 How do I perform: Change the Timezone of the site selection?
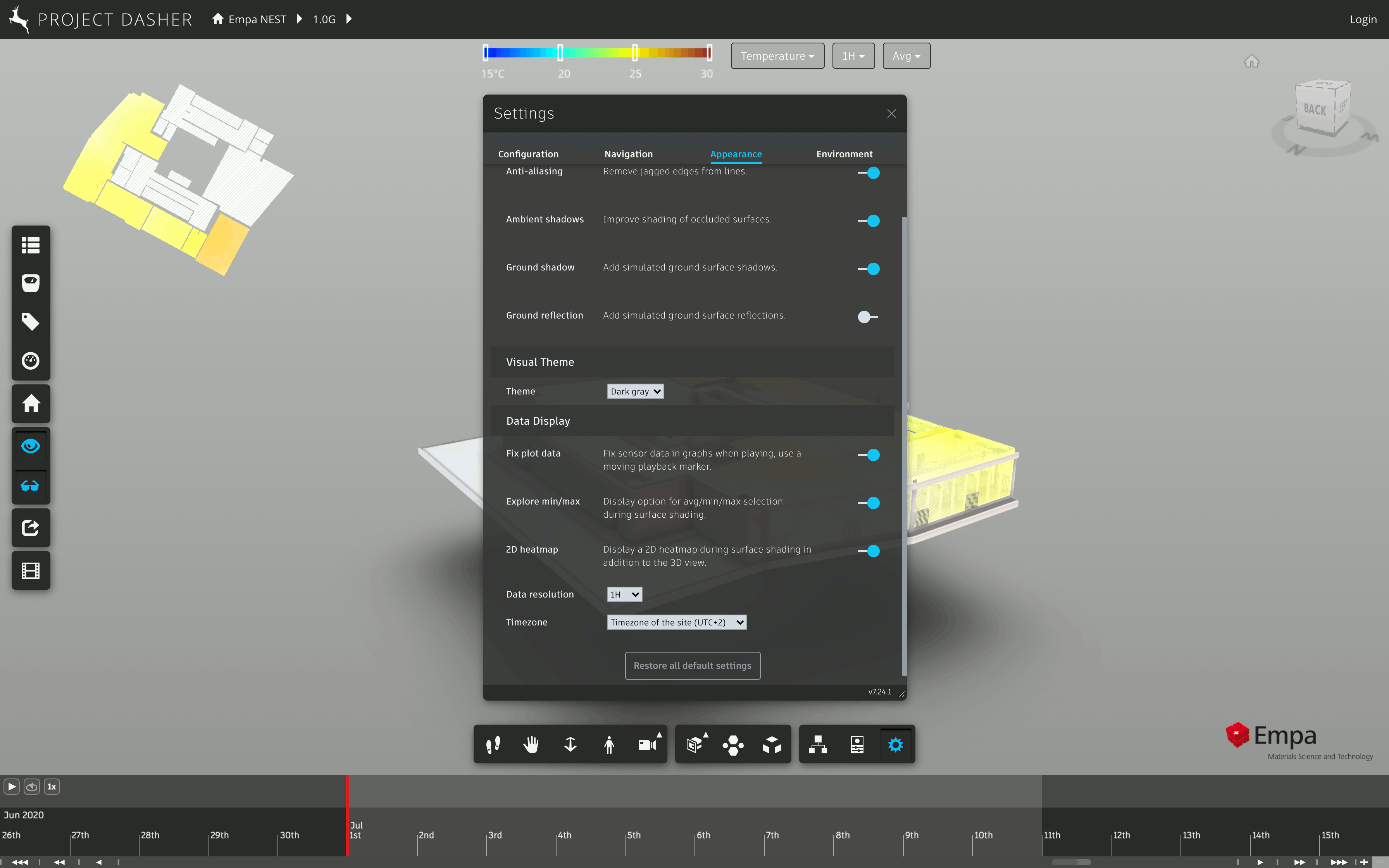pyautogui.click(x=677, y=622)
